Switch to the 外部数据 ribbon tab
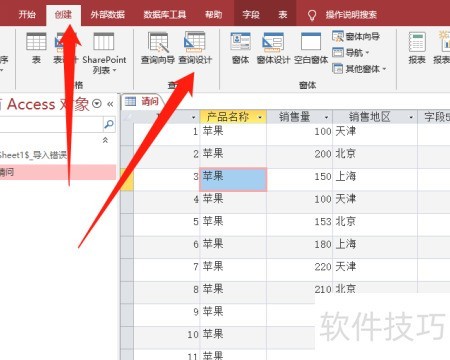Image resolution: width=450 pixels, height=360 pixels. (107, 15)
